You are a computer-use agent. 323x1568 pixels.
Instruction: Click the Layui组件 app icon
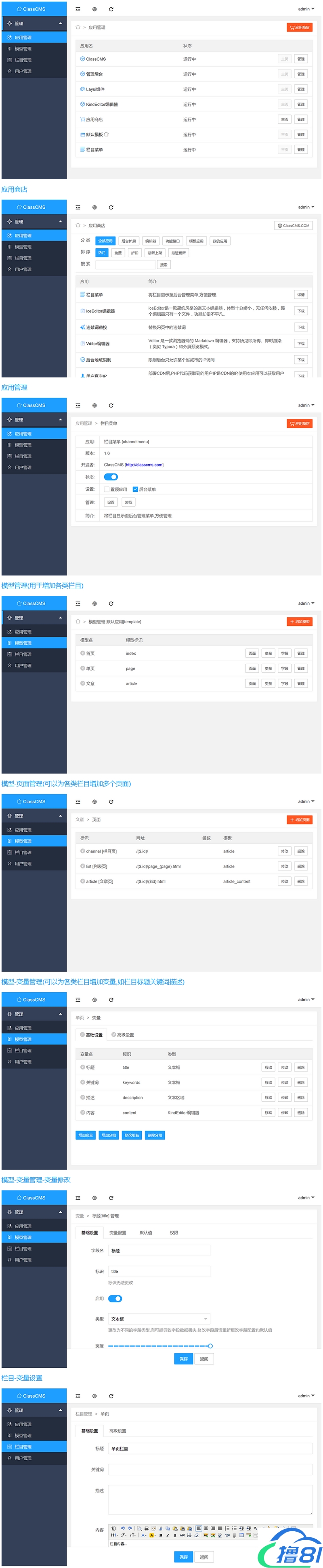pos(82,90)
